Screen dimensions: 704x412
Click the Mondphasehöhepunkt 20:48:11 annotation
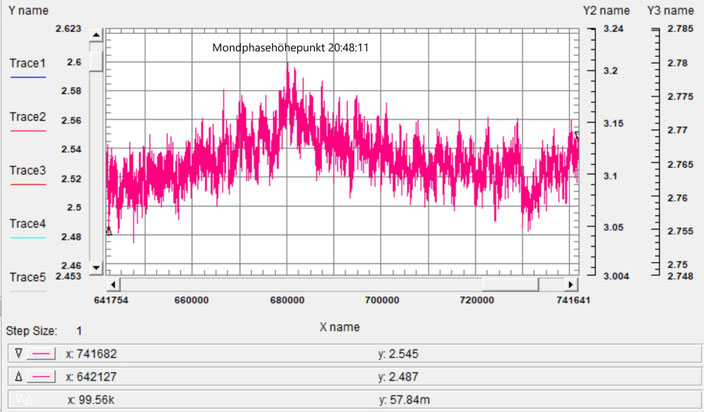pos(290,48)
